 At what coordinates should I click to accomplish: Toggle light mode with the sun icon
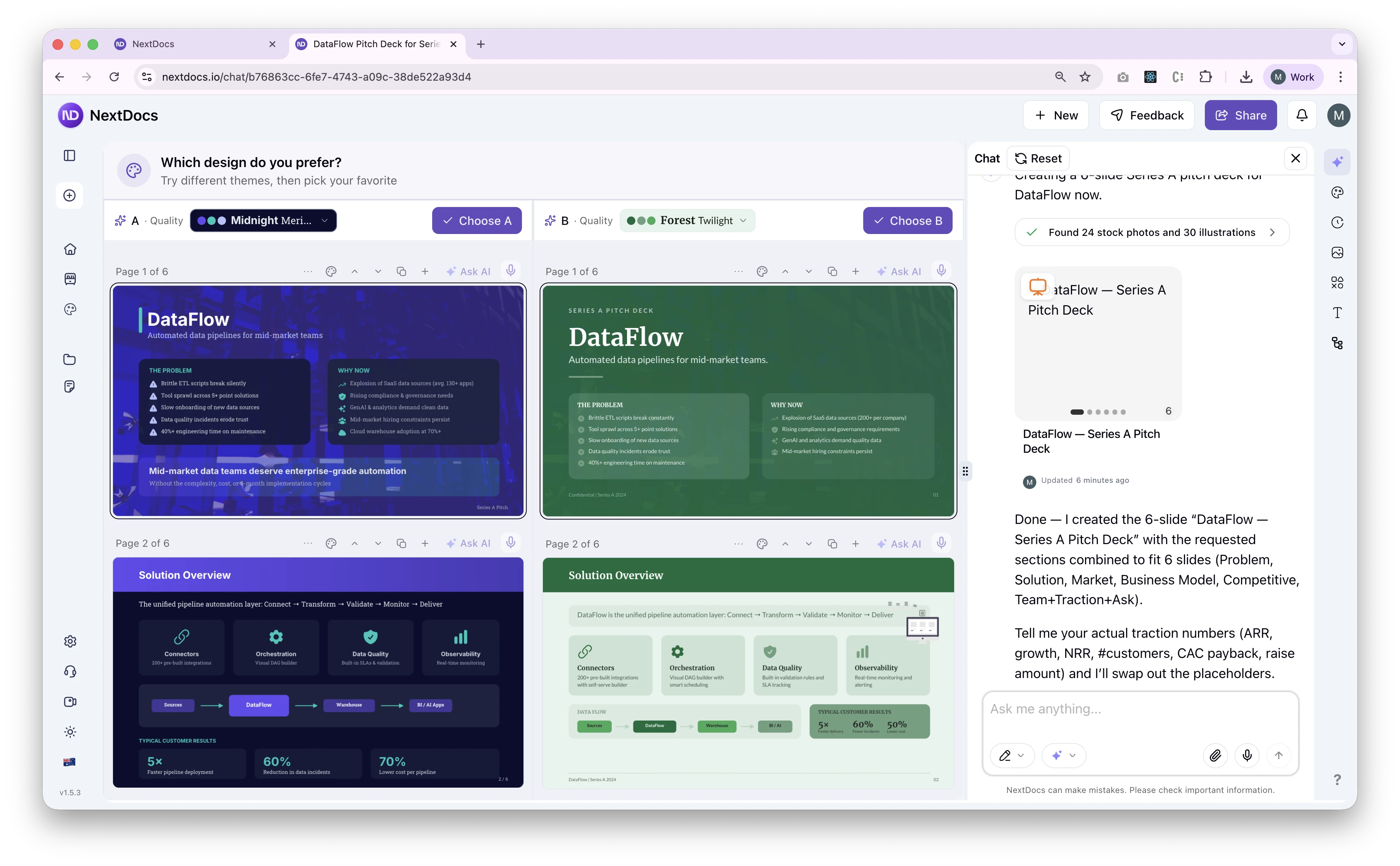(70, 731)
